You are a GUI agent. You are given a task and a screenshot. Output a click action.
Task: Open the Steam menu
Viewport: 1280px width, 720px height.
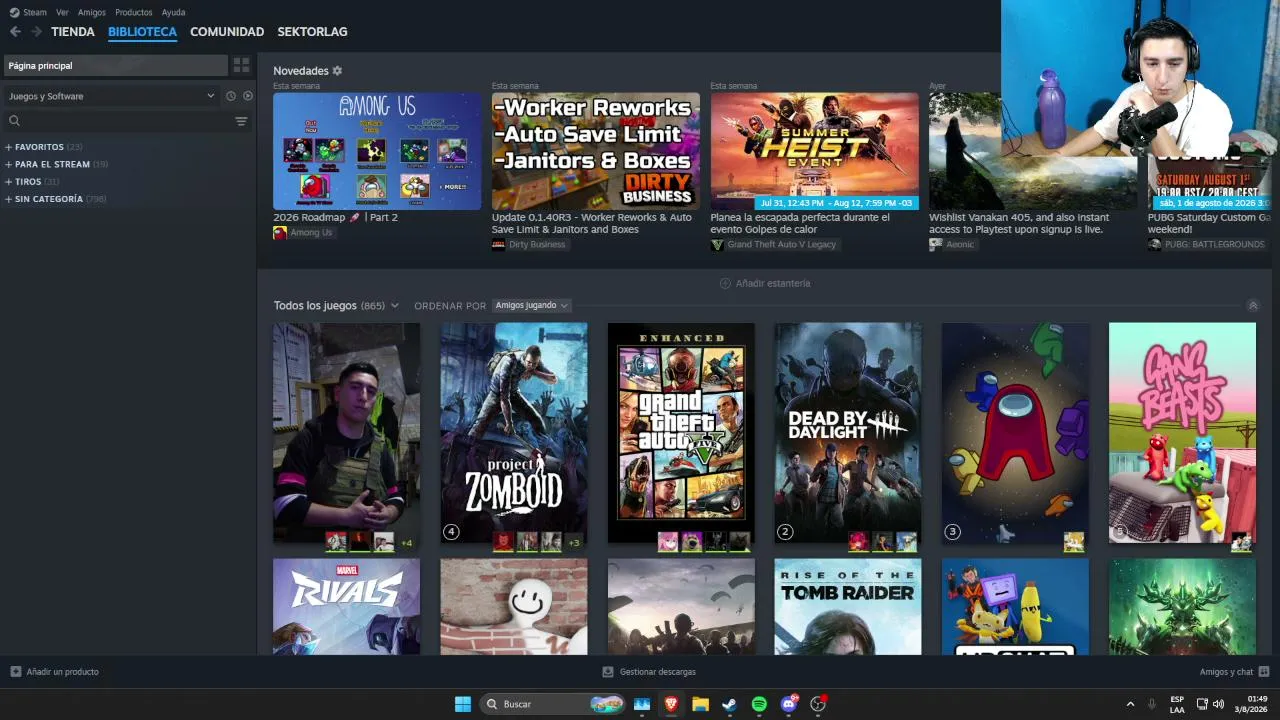35,13
